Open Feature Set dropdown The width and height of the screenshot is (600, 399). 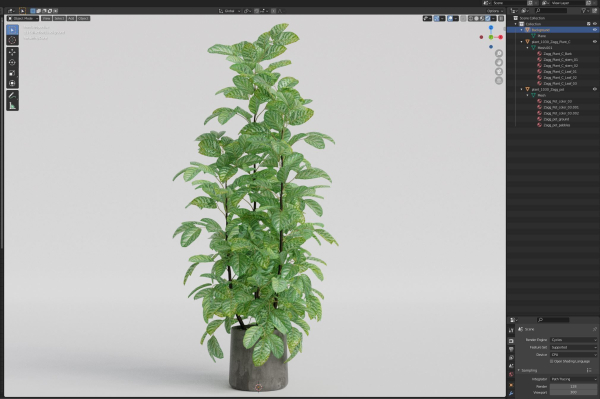tap(573, 347)
